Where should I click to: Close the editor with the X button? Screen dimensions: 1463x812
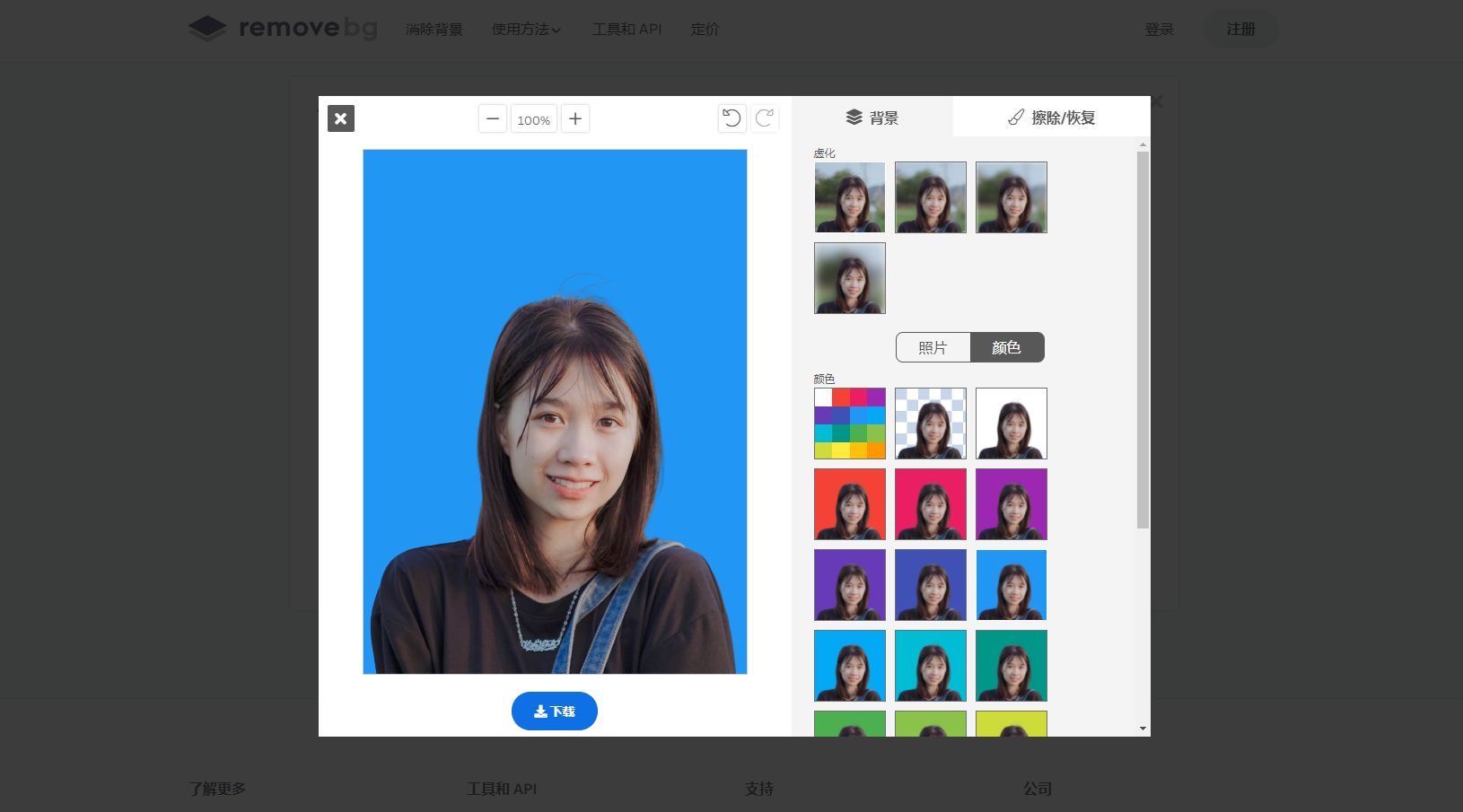341,118
